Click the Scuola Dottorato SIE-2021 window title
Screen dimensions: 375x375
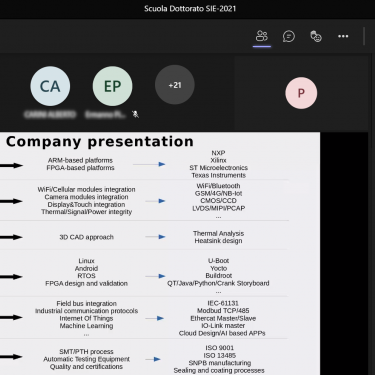(190, 9)
